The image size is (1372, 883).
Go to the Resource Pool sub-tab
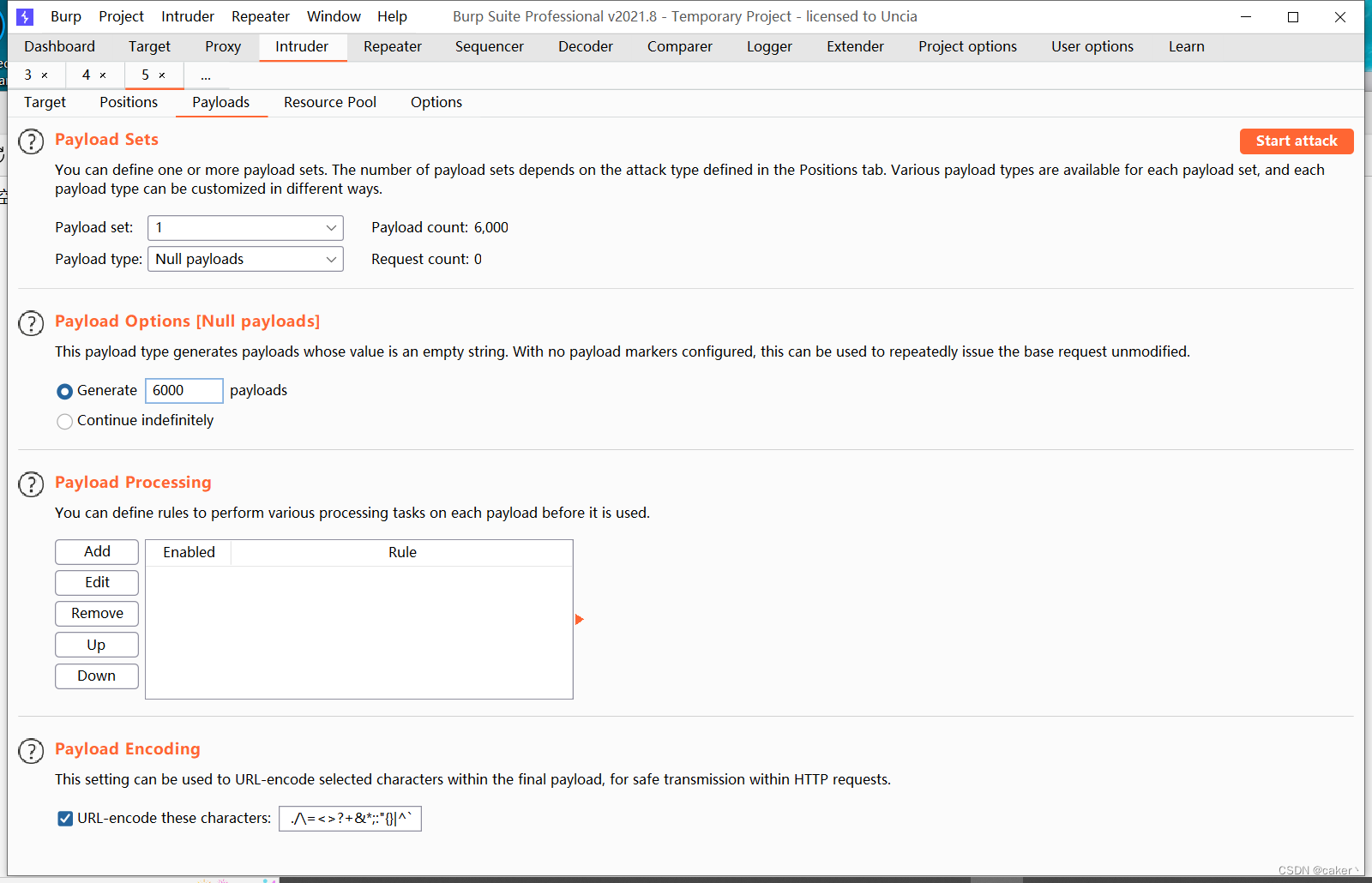(330, 102)
